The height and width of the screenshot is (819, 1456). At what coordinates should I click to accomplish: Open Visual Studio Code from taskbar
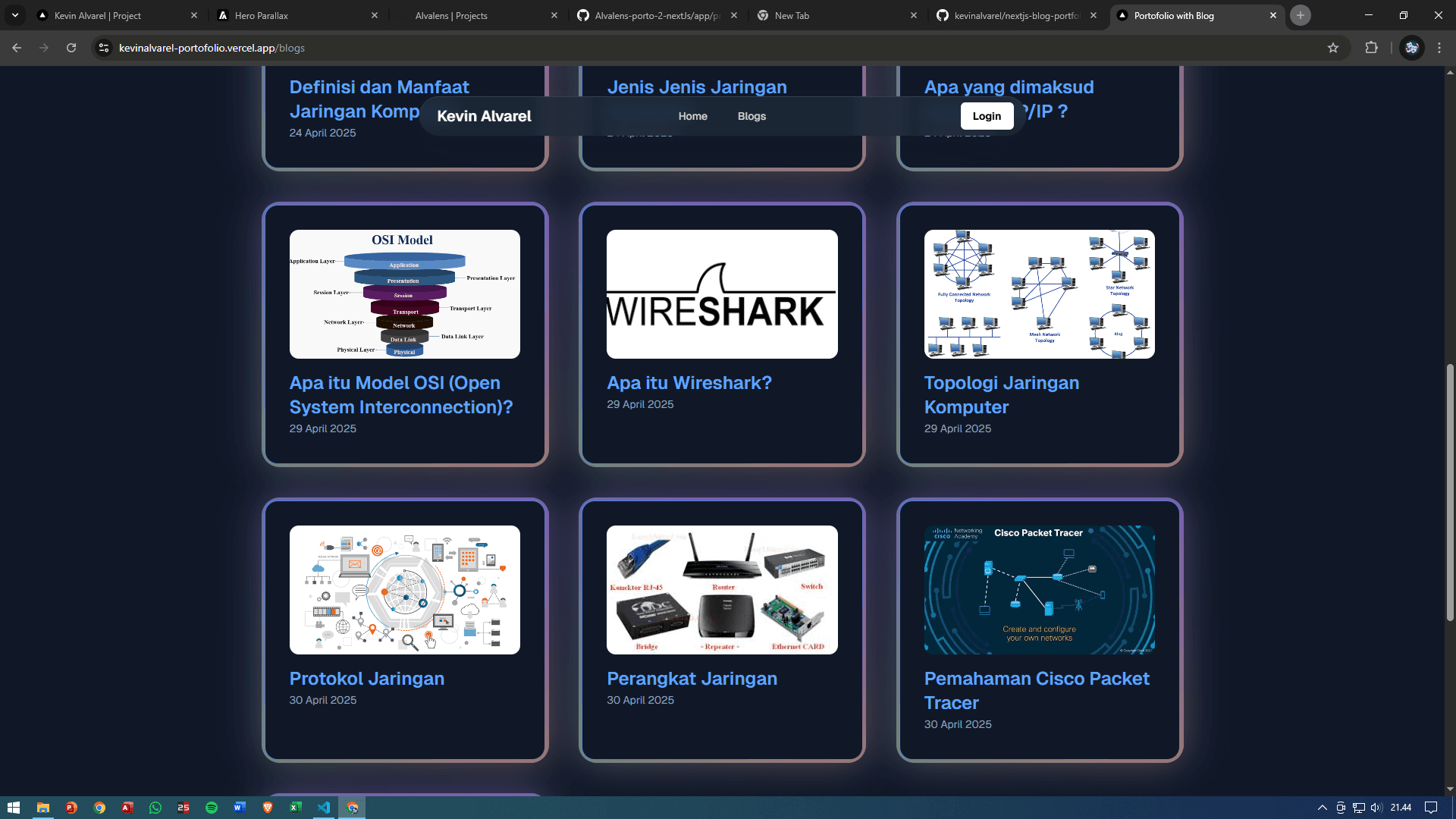coord(324,808)
